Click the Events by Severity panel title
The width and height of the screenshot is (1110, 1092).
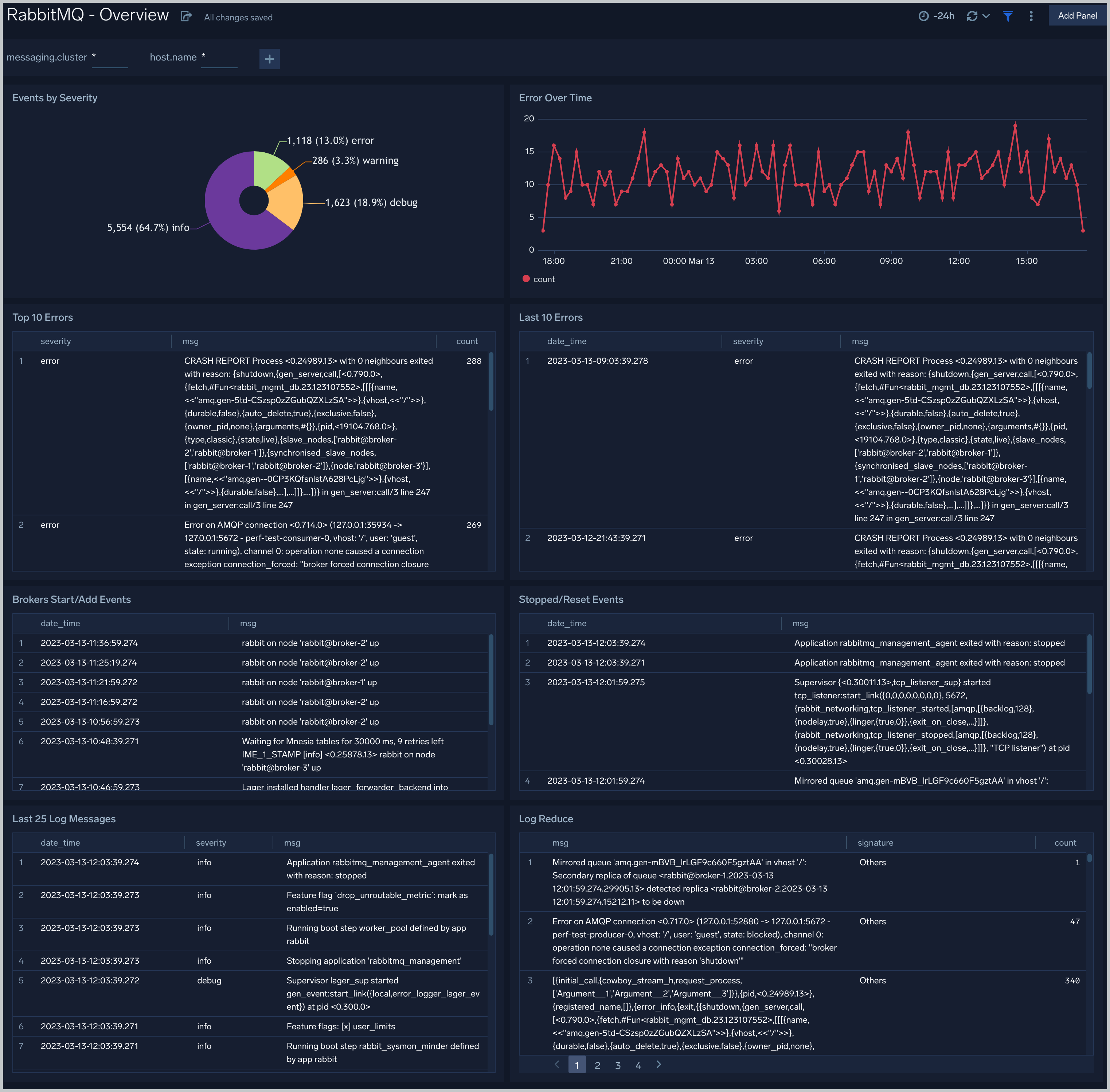(55, 98)
